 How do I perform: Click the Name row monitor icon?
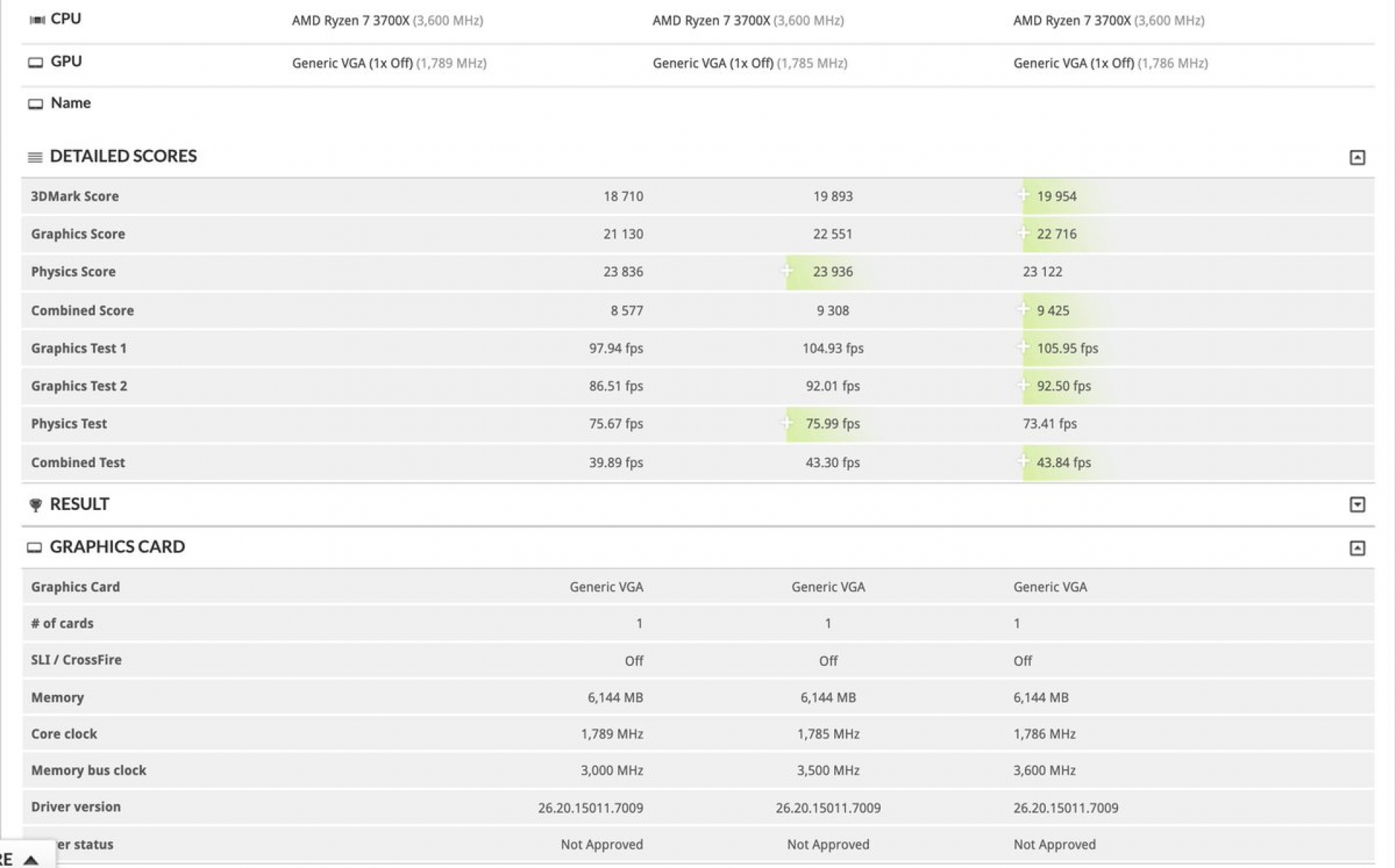pos(36,104)
